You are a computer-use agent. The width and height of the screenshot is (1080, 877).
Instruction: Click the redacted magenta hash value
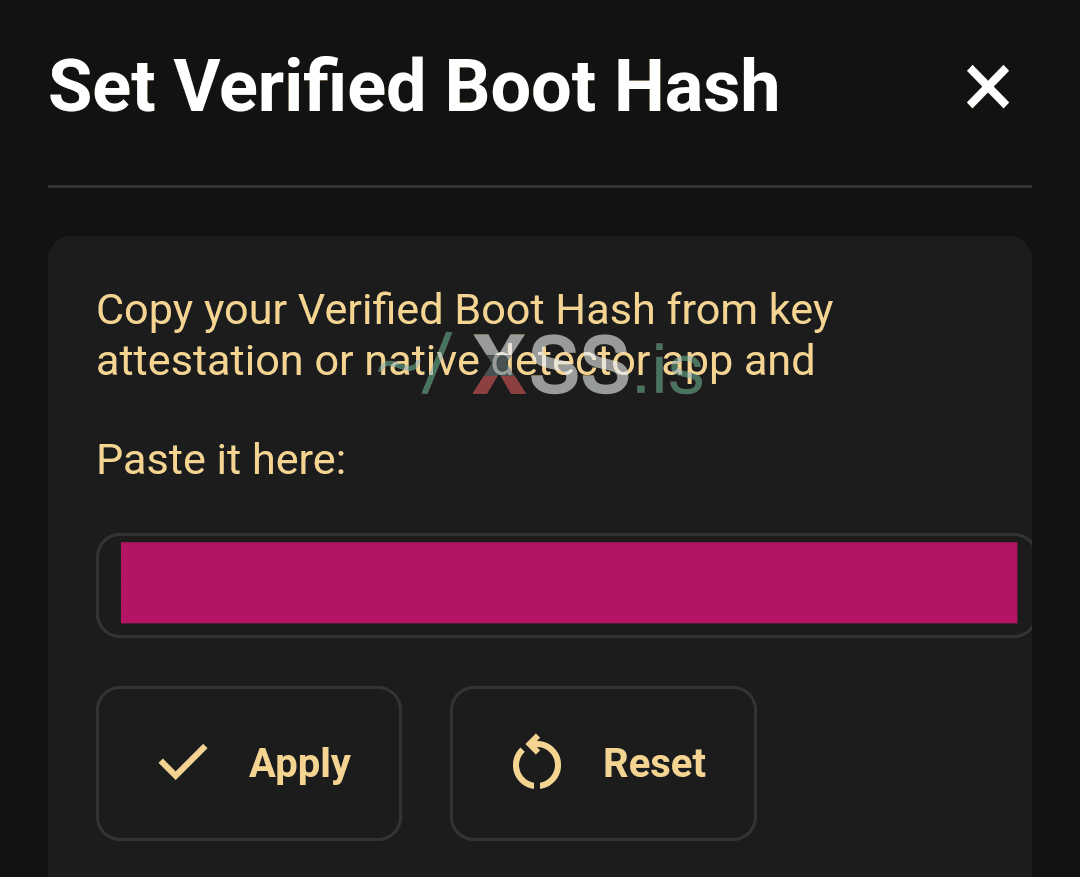[x=569, y=583]
